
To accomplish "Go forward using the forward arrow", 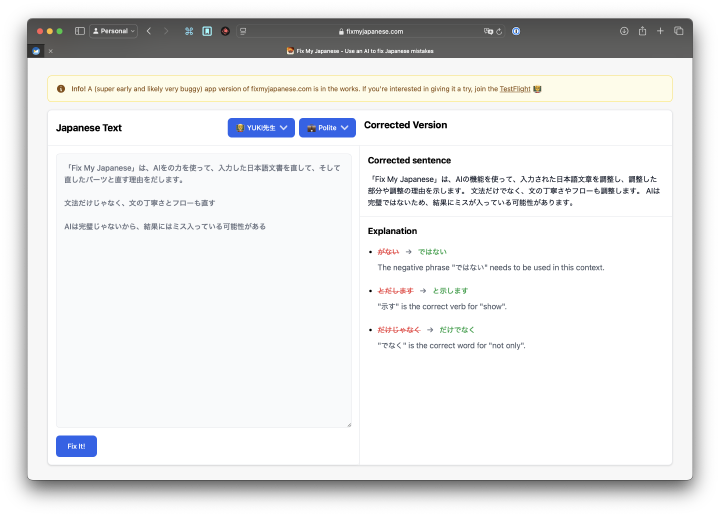I will click(x=166, y=31).
